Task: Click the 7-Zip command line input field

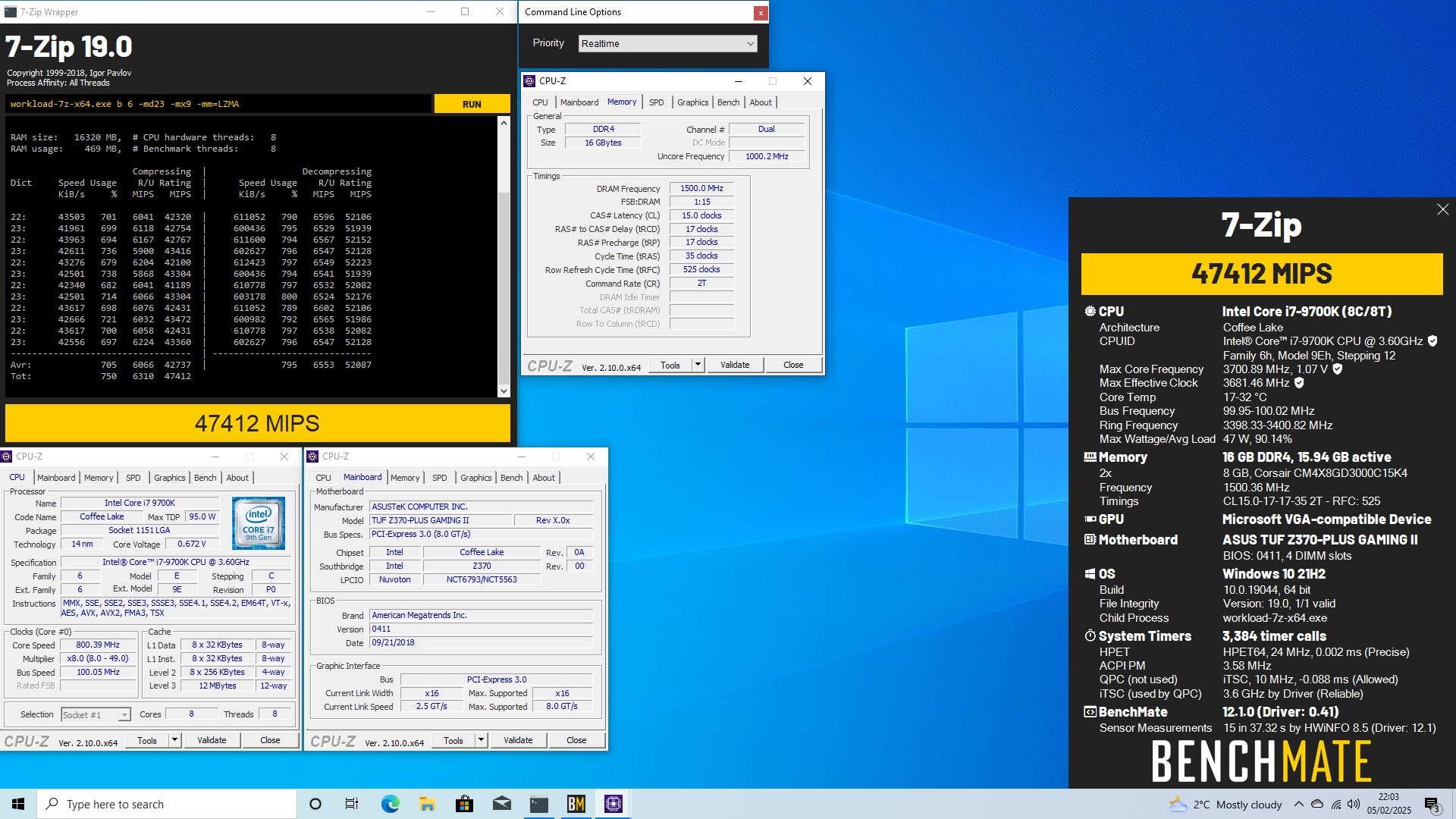Action: tap(218, 104)
